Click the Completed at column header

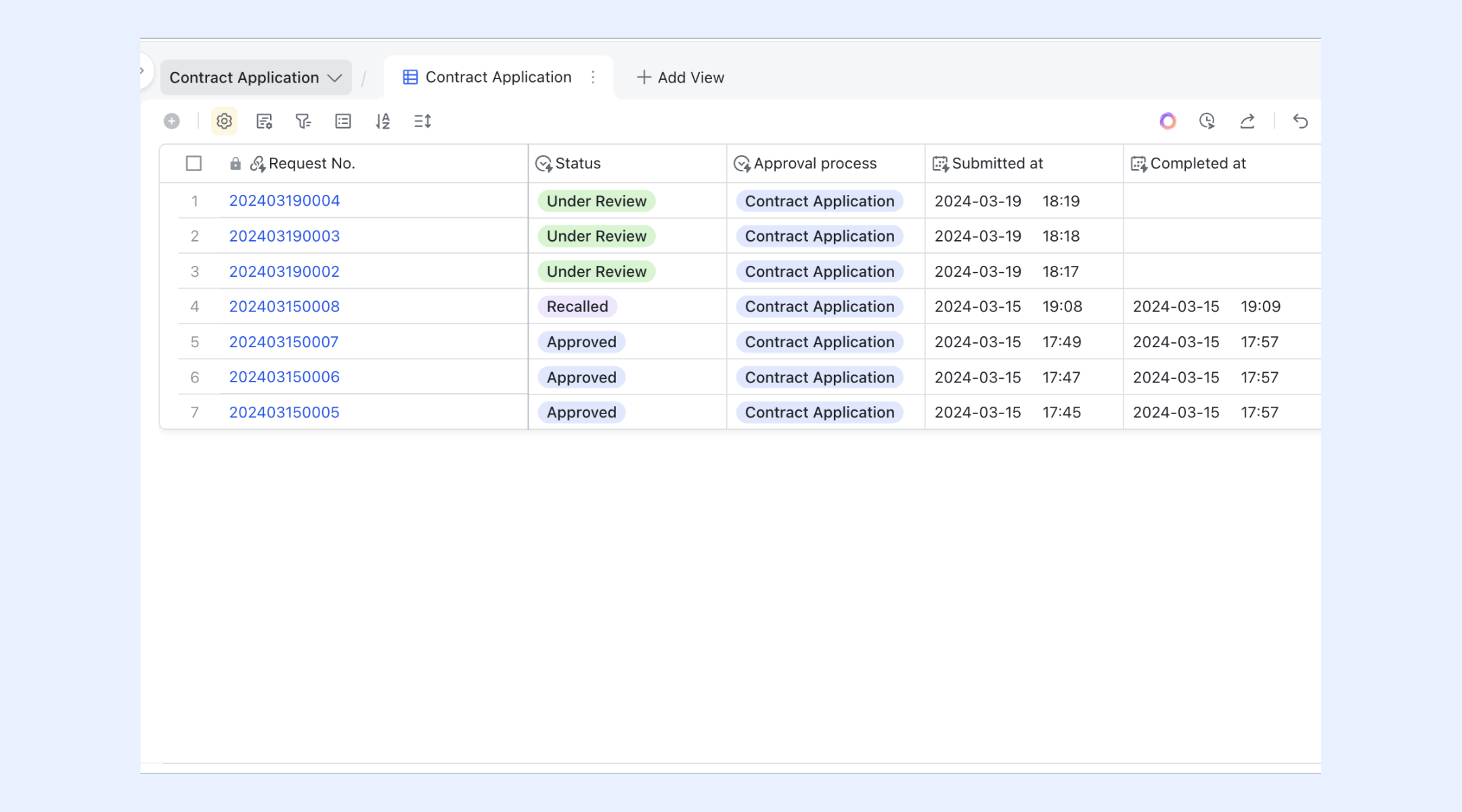point(1222,163)
